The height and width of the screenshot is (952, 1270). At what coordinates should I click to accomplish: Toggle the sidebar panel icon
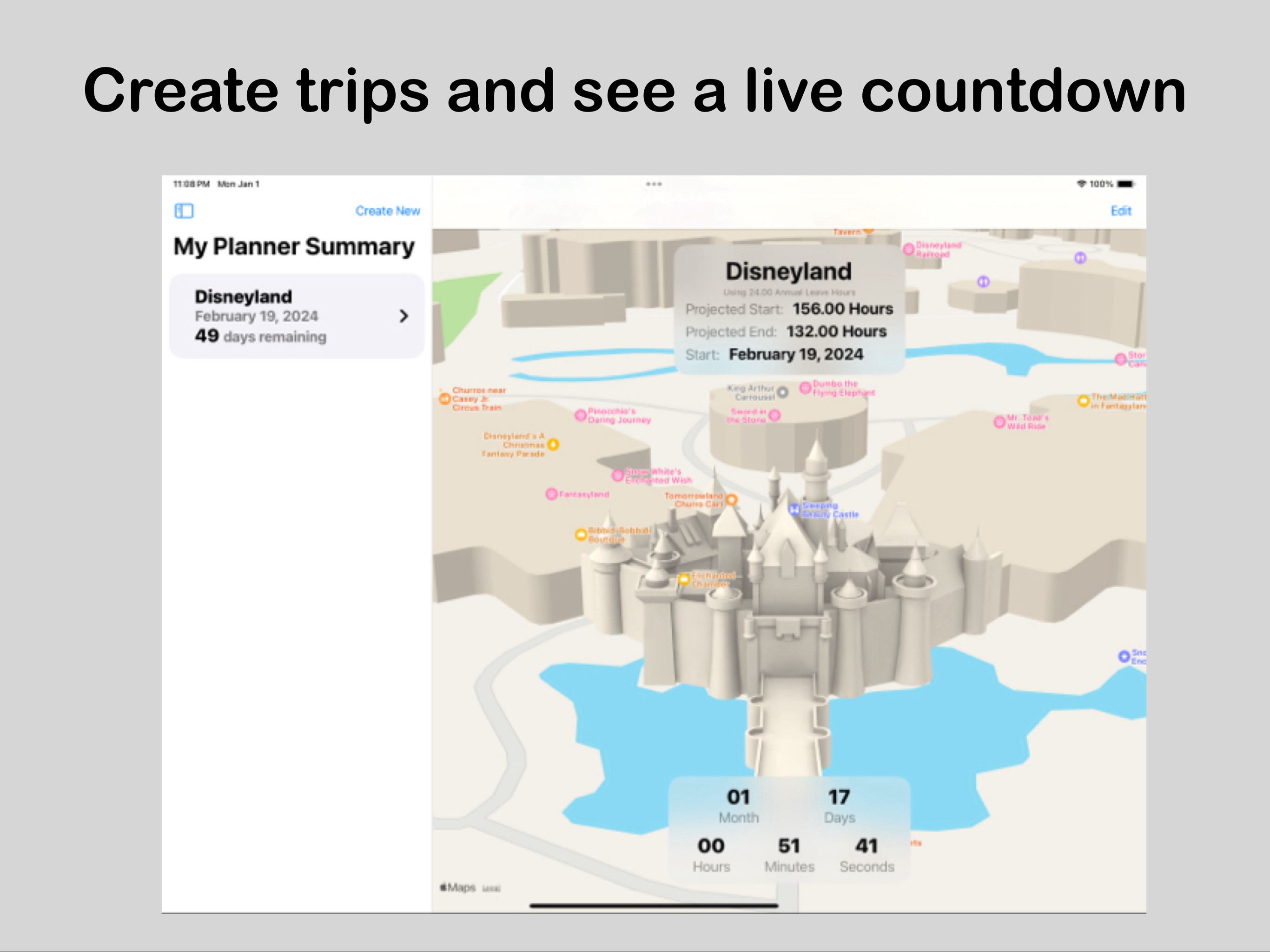click(x=184, y=211)
